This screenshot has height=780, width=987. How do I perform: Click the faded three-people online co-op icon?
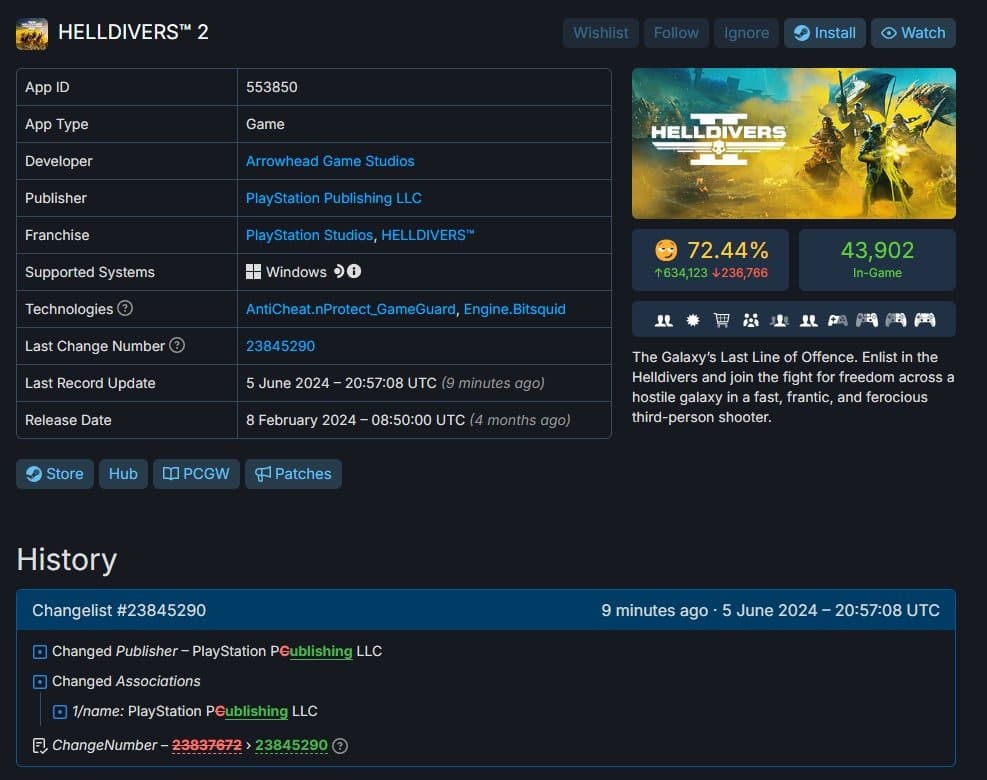pos(779,320)
